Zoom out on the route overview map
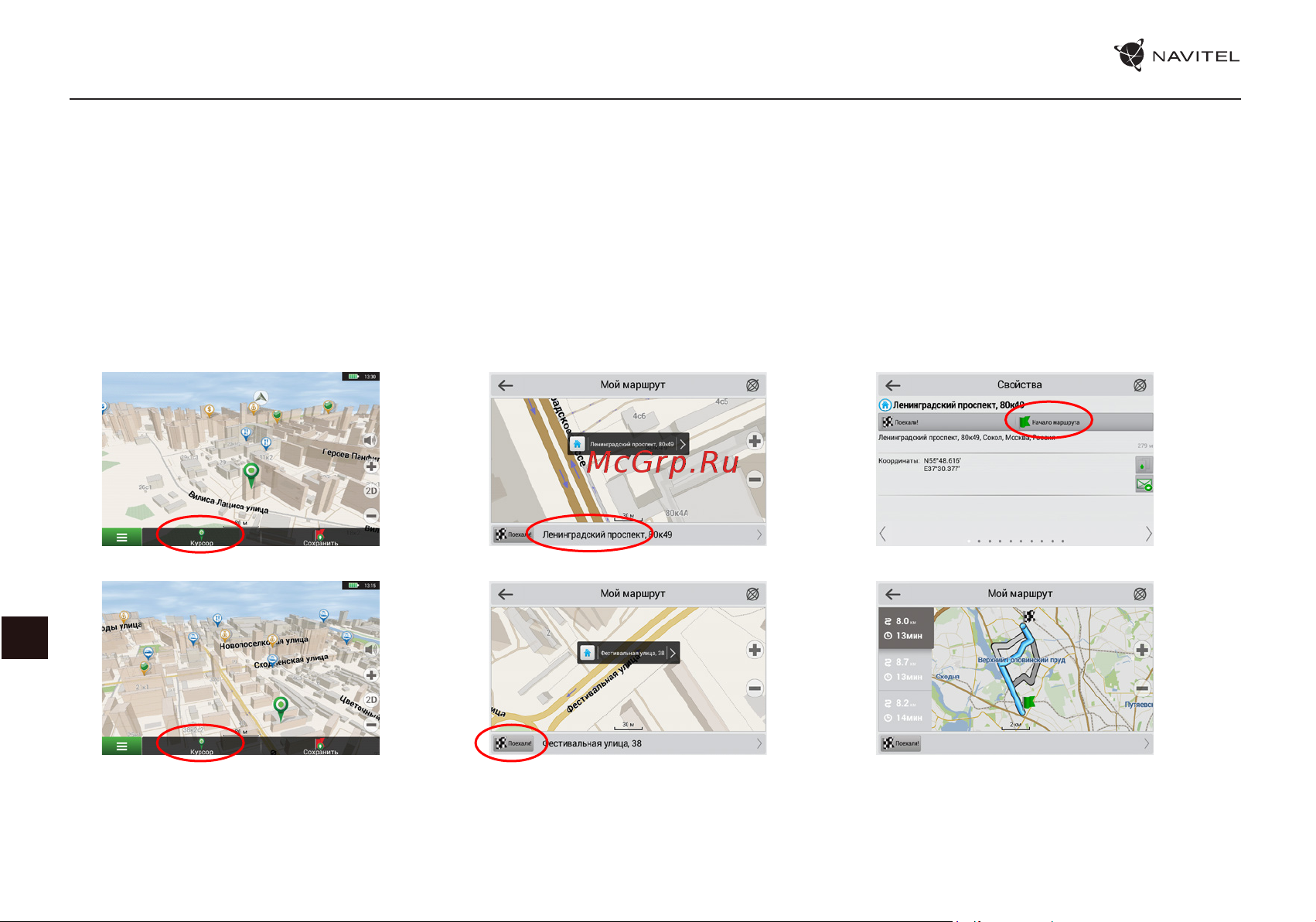This screenshot has height=922, width=1316. (x=1142, y=688)
